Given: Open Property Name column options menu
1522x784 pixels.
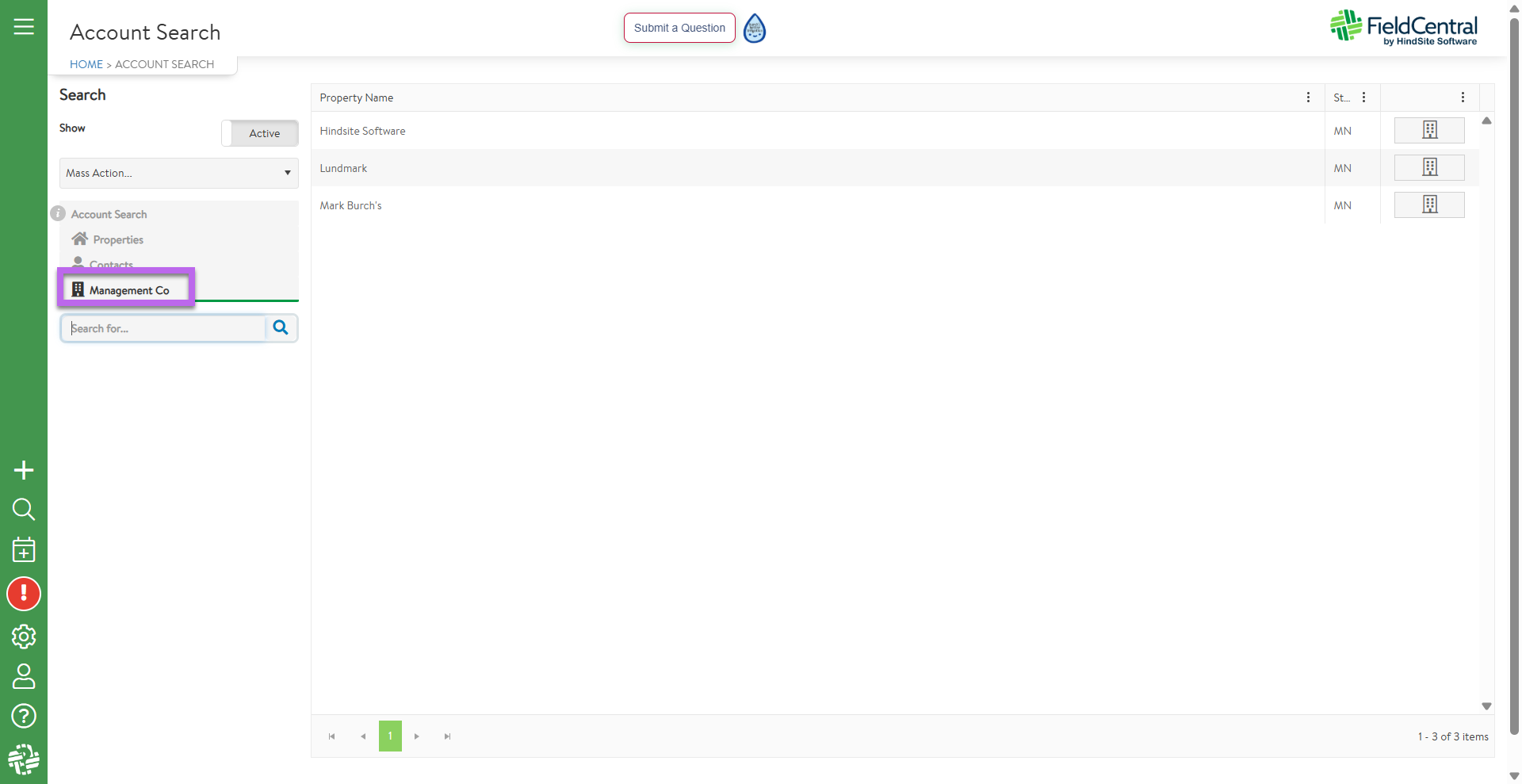Looking at the screenshot, I should point(1308,98).
